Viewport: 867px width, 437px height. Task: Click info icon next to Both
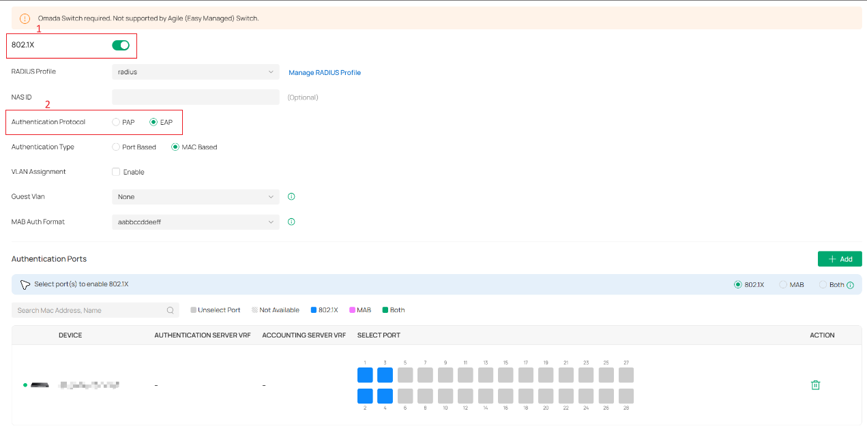tap(850, 285)
